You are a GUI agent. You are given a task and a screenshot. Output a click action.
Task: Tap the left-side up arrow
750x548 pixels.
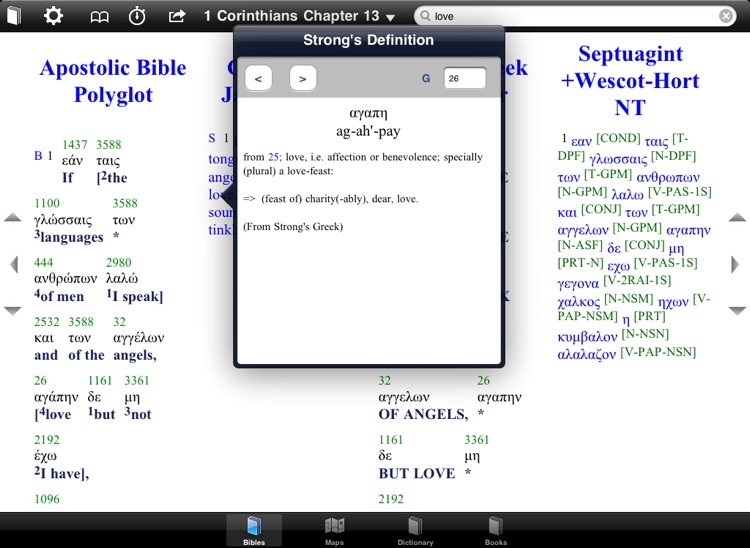tap(12, 218)
